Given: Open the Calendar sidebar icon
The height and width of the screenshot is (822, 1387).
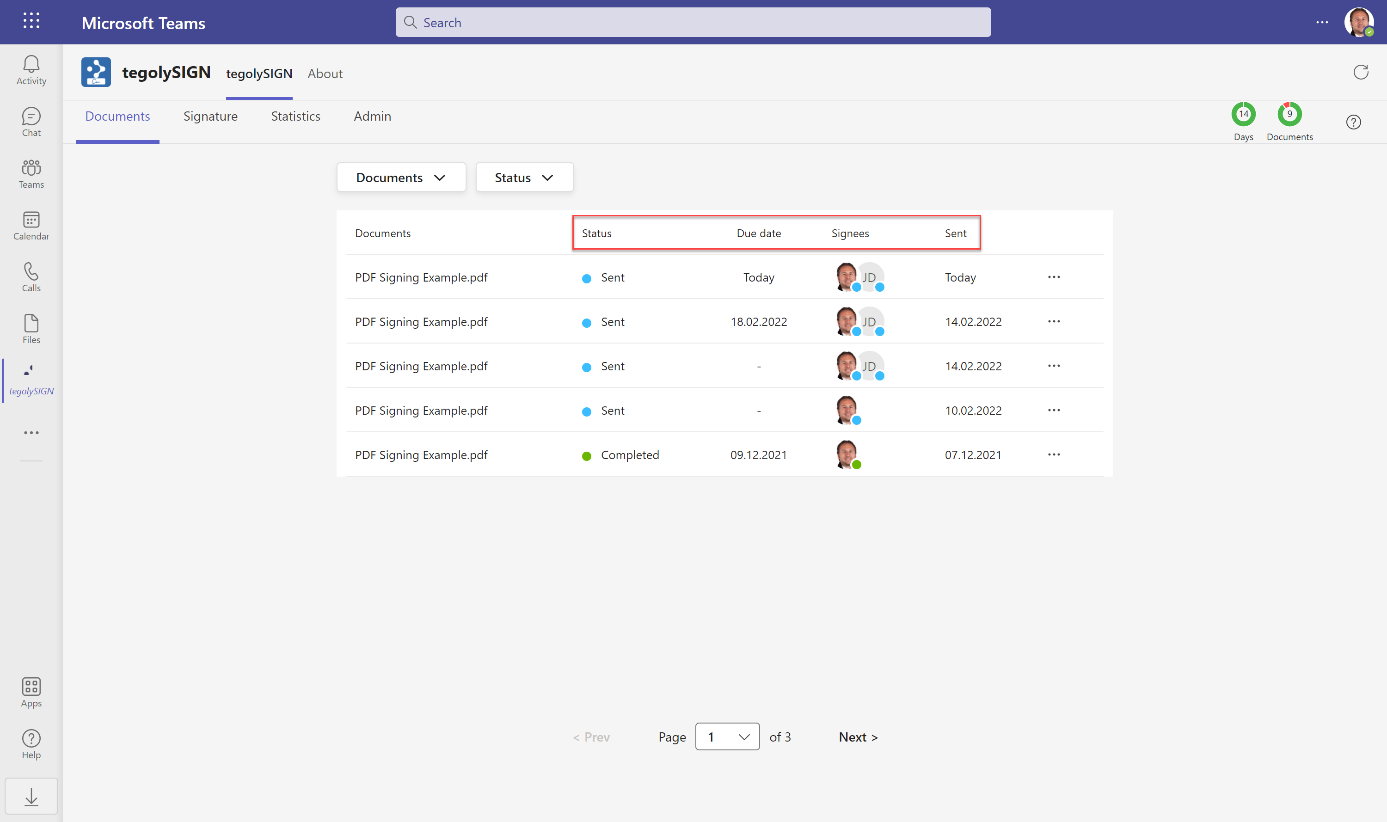Looking at the screenshot, I should 31,225.
